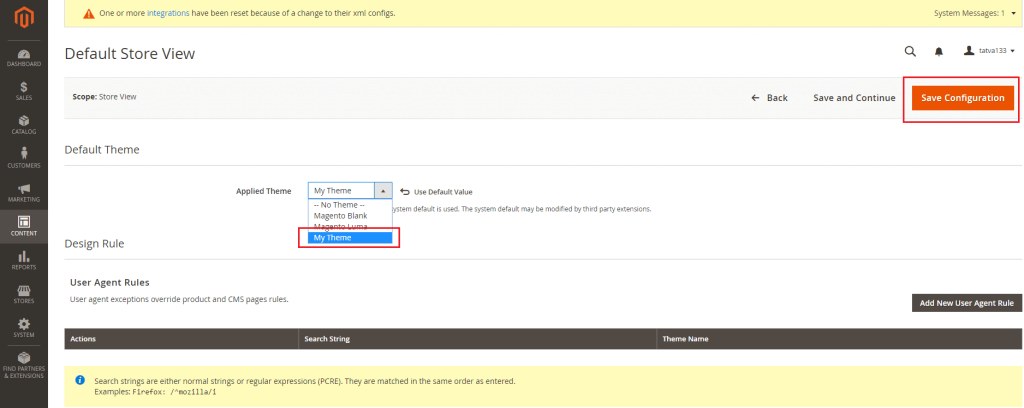Screen dimensions: 1024x408
Task: Select Magento Luma theme option
Action: click(350, 226)
